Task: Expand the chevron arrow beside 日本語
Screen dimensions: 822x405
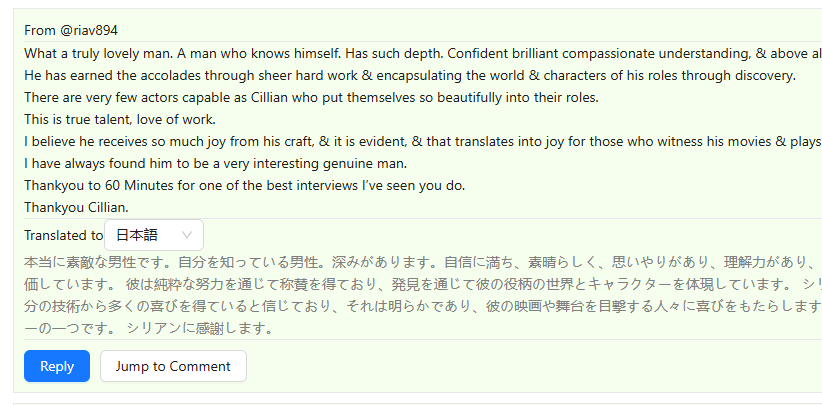Action: [187, 235]
